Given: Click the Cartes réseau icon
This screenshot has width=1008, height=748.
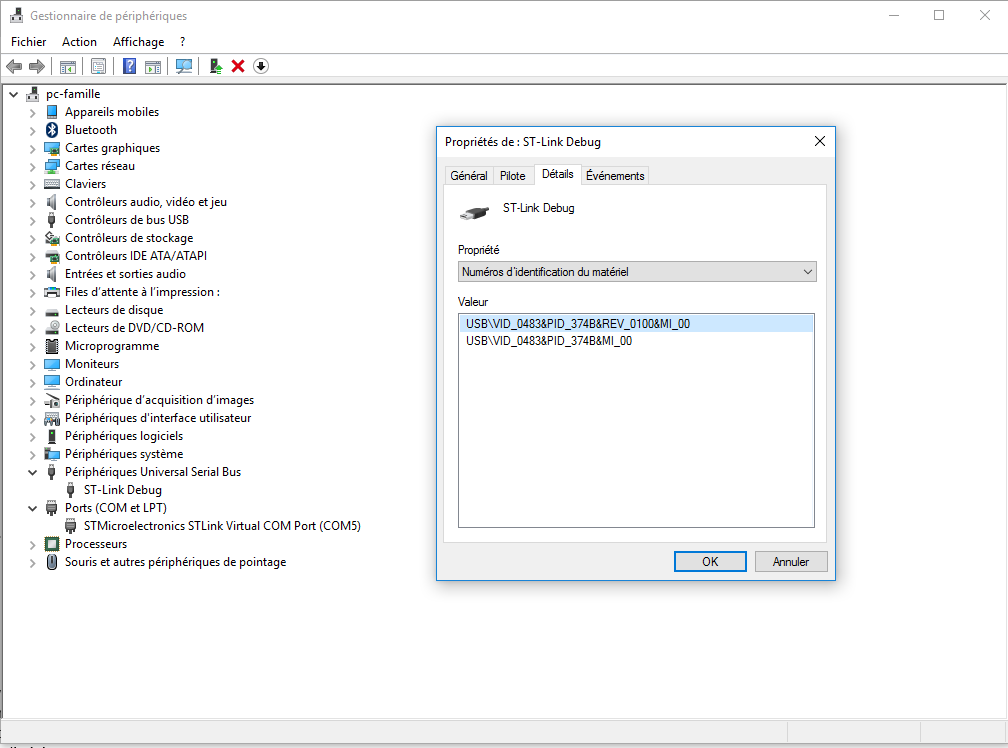Looking at the screenshot, I should 52,166.
